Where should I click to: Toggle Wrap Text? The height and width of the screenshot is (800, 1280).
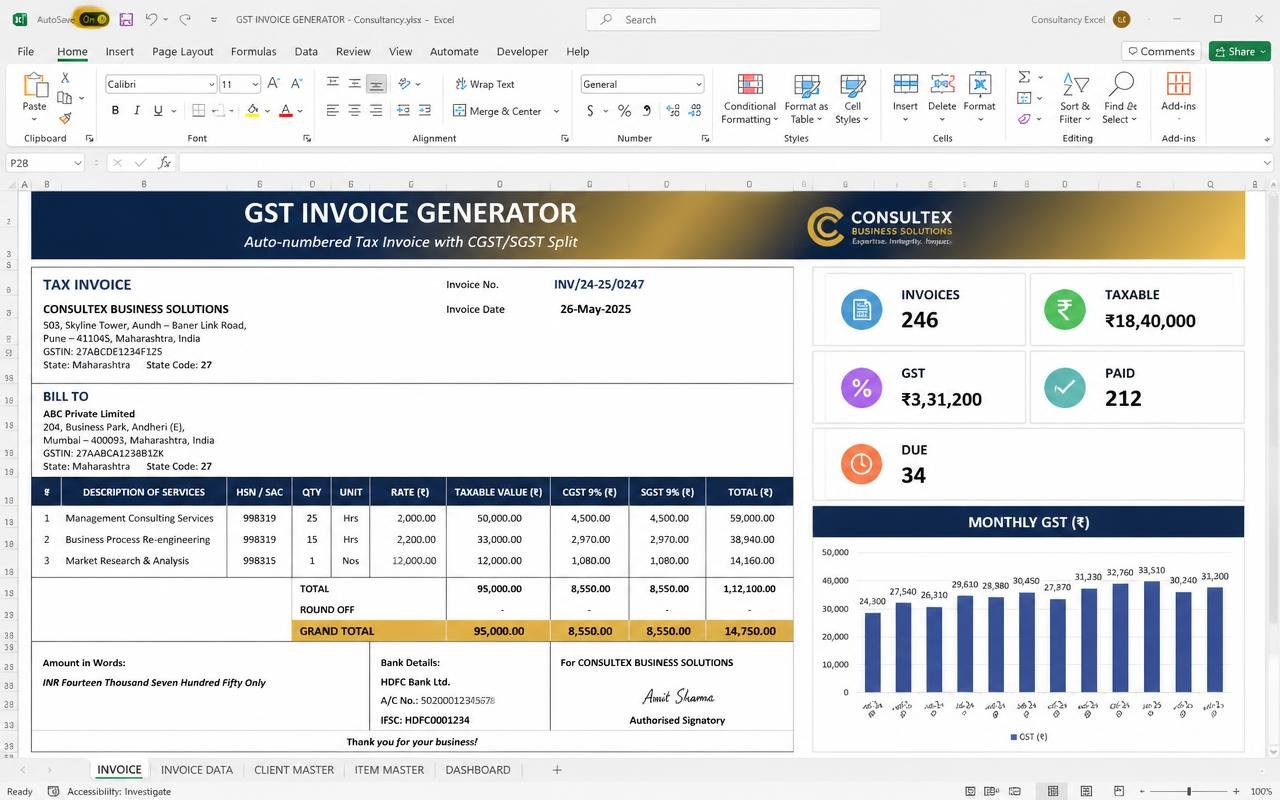(484, 84)
